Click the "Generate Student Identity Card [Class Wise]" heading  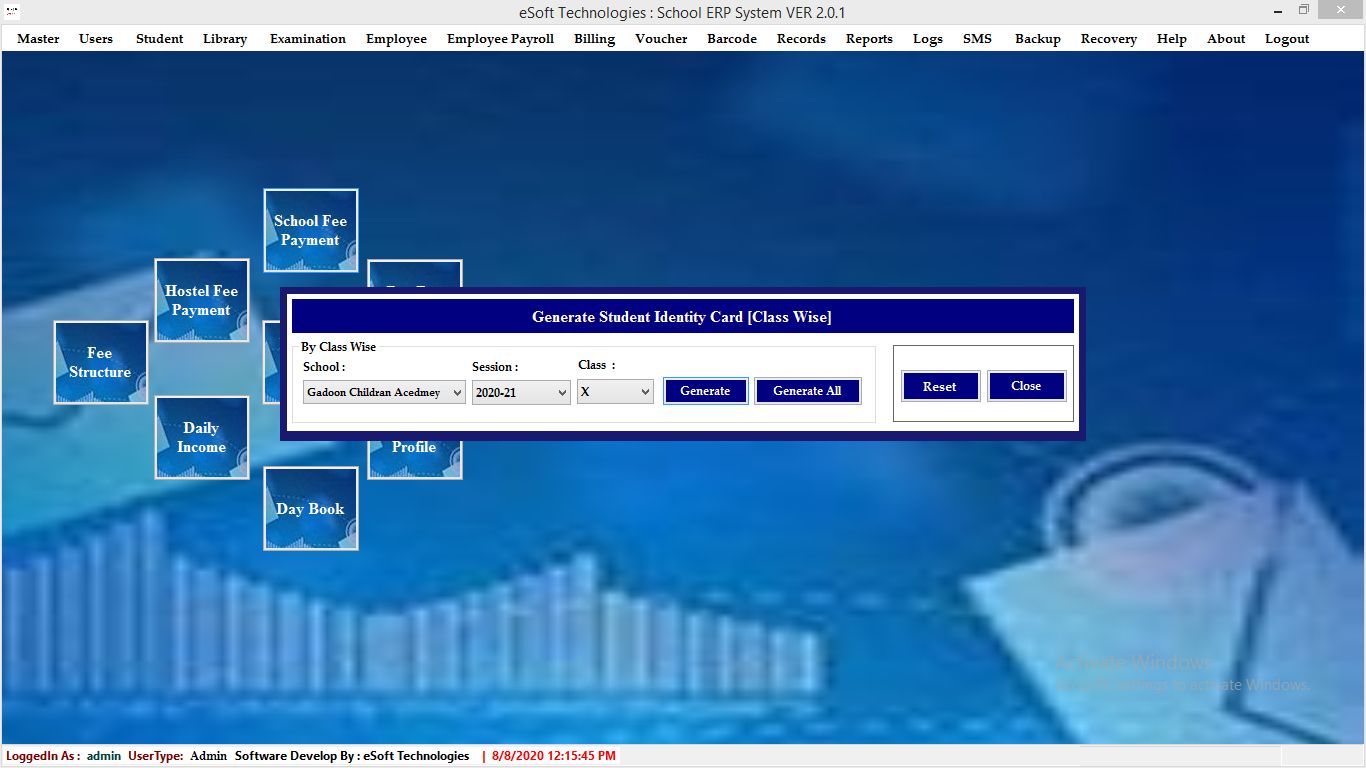tap(682, 317)
